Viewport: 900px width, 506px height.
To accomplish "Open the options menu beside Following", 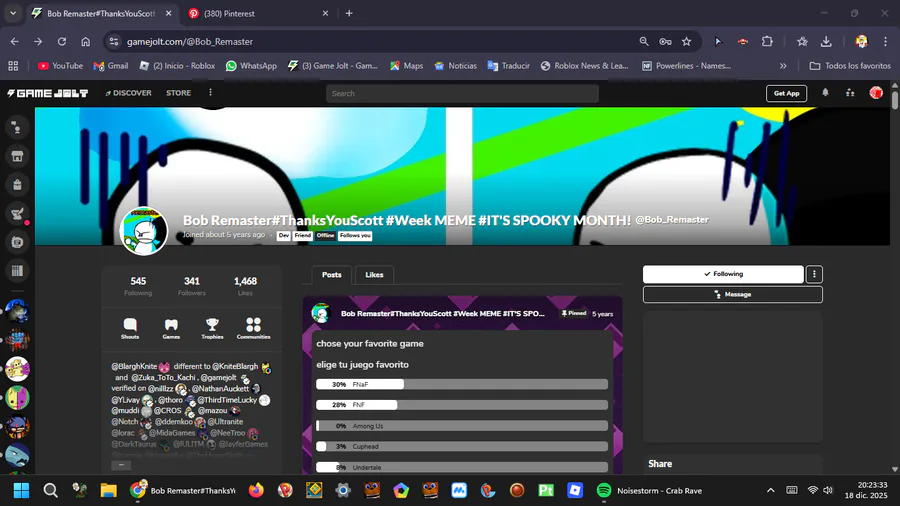I will point(814,274).
